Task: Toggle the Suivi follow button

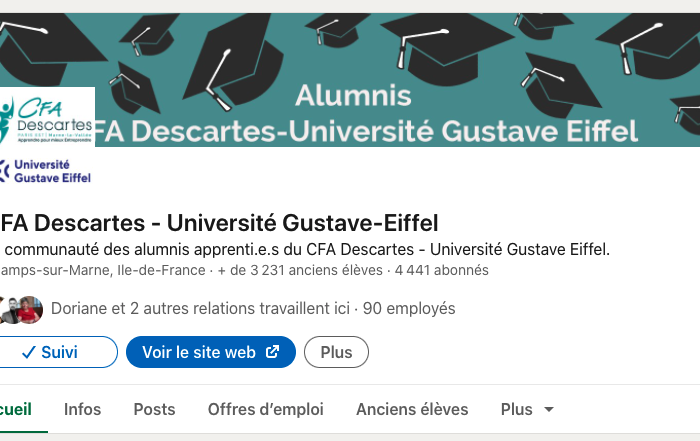Action: [50, 352]
